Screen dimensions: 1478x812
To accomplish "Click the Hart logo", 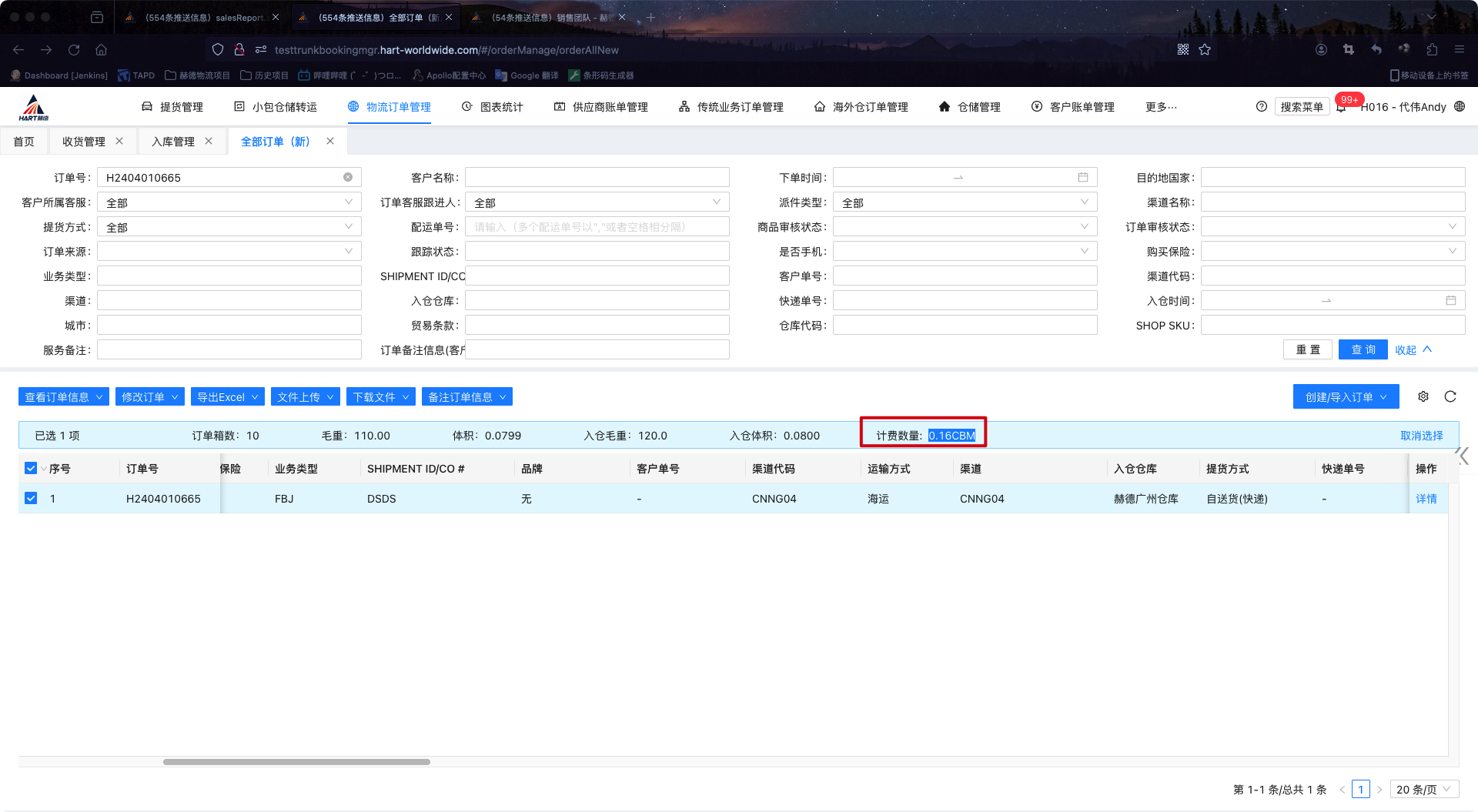I will pyautogui.click(x=34, y=108).
